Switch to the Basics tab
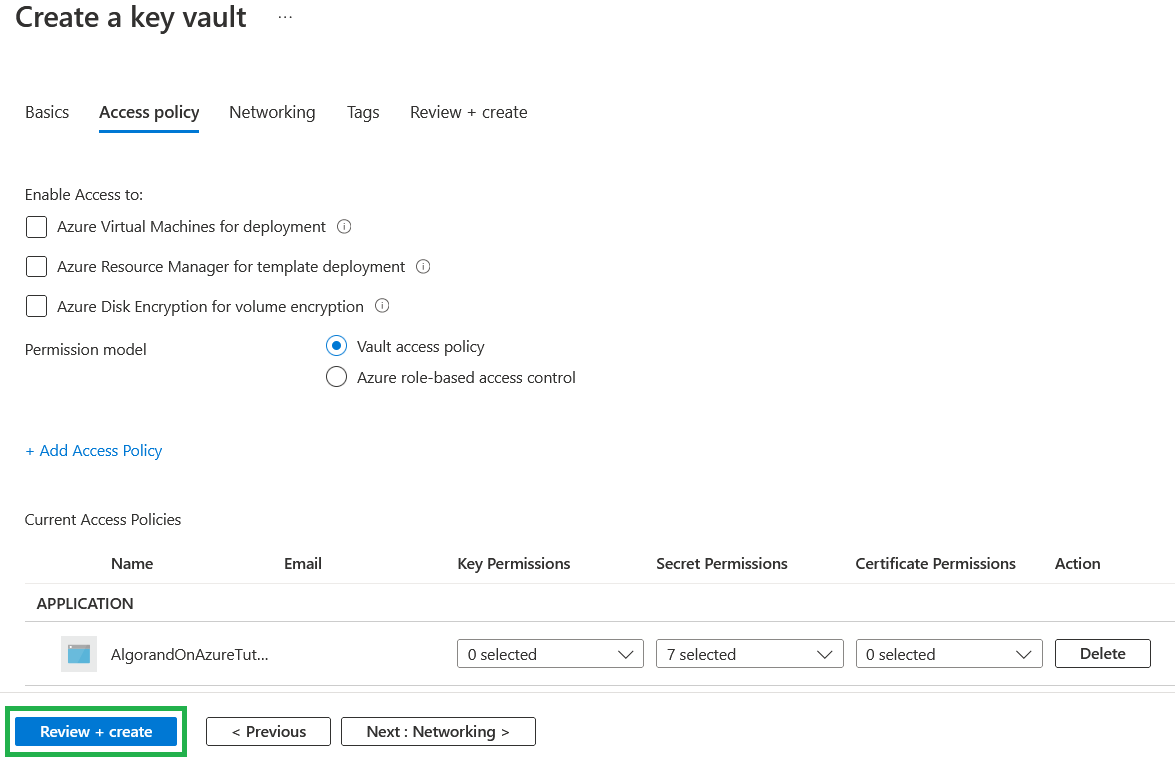 [x=47, y=112]
